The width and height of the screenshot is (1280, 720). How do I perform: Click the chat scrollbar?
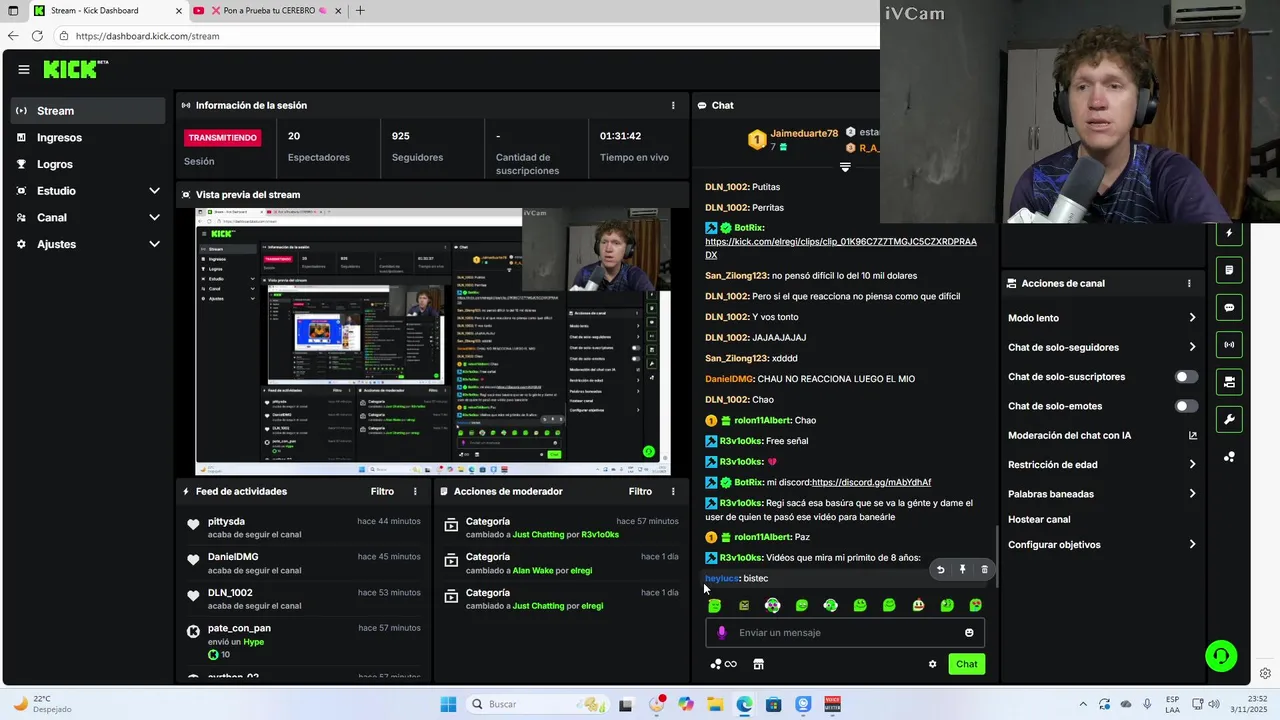(996, 557)
